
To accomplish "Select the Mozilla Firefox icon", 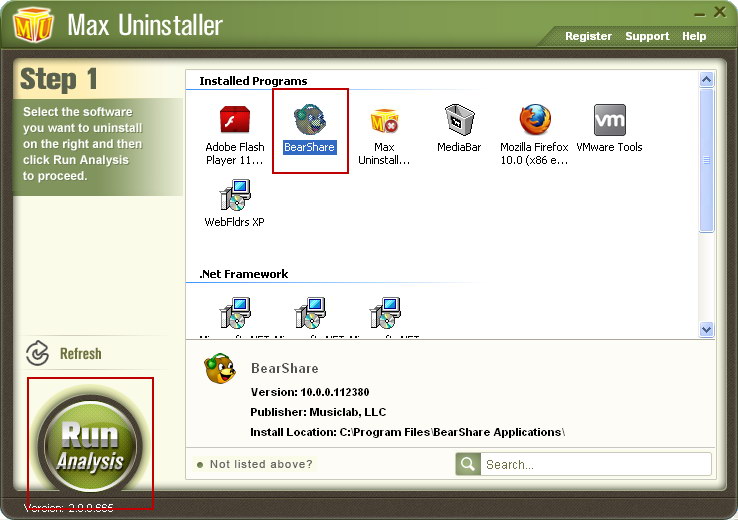I will [x=535, y=120].
